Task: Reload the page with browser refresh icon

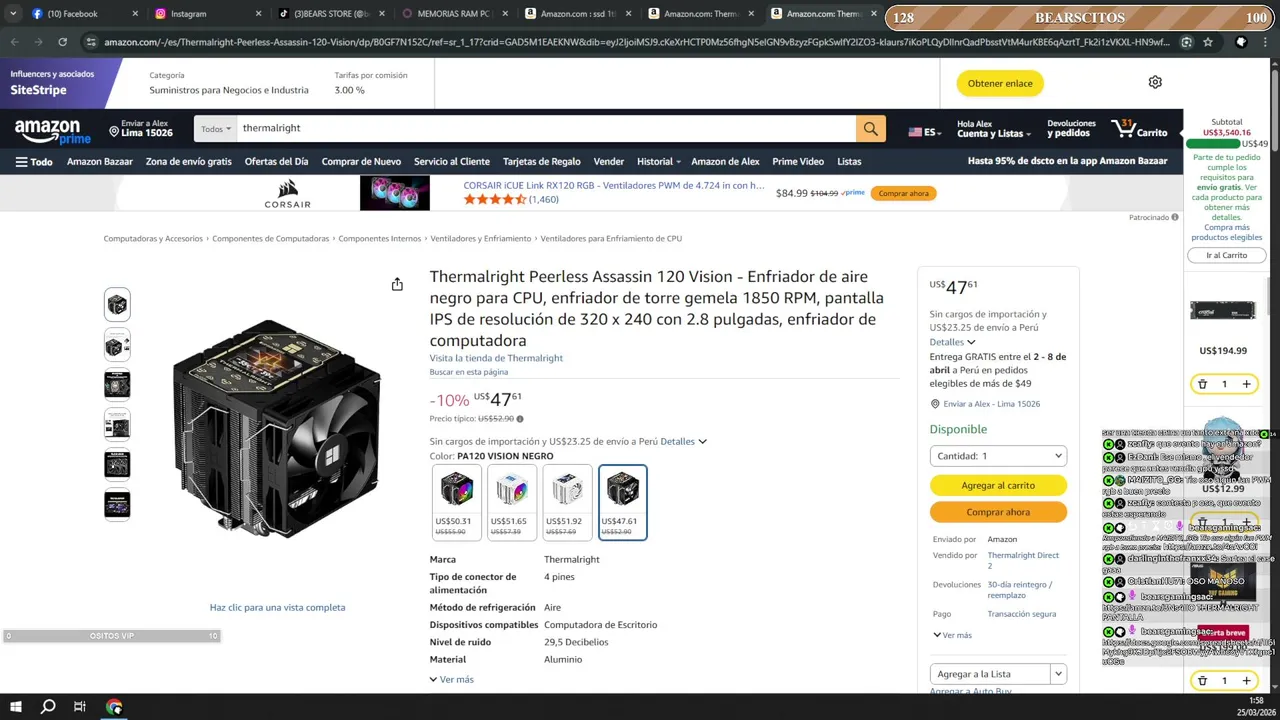Action: pyautogui.click(x=62, y=42)
